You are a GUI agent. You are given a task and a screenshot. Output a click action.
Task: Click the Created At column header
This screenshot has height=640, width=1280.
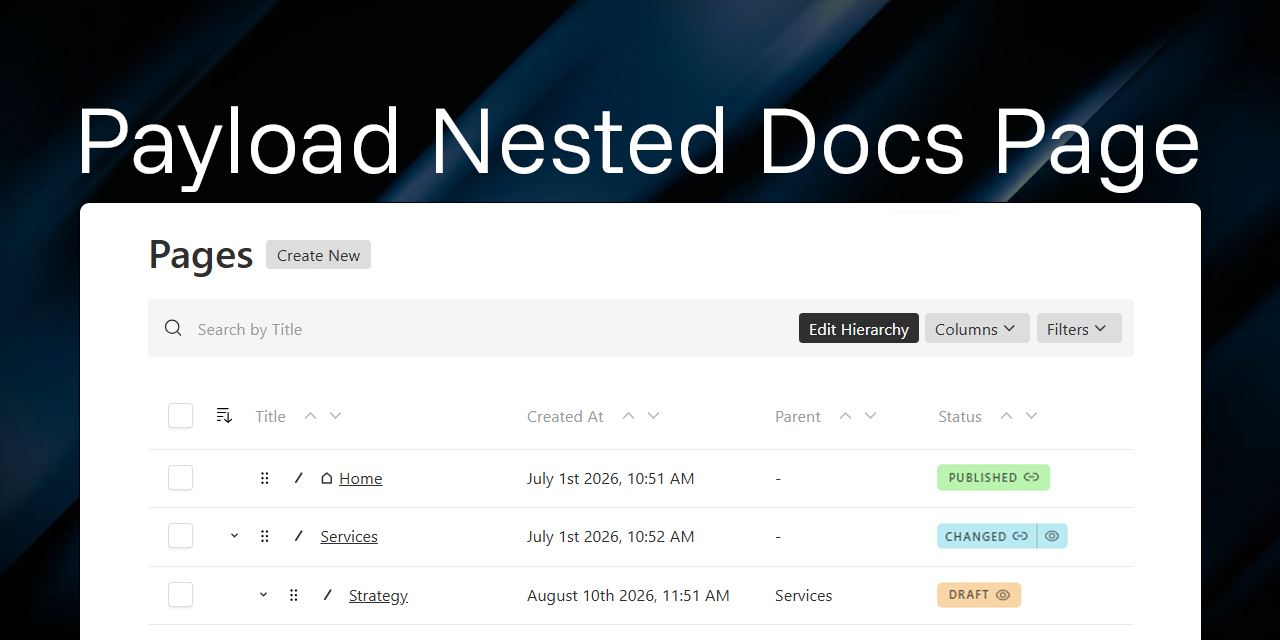(565, 417)
